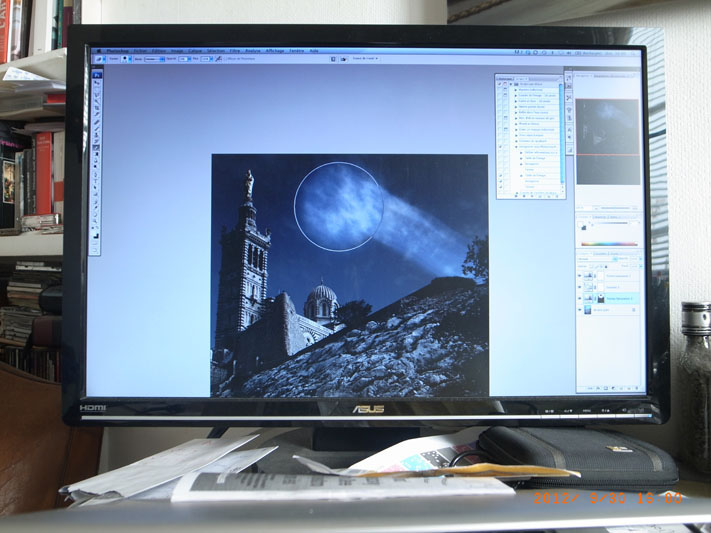Open the Affichage menu

pos(275,51)
